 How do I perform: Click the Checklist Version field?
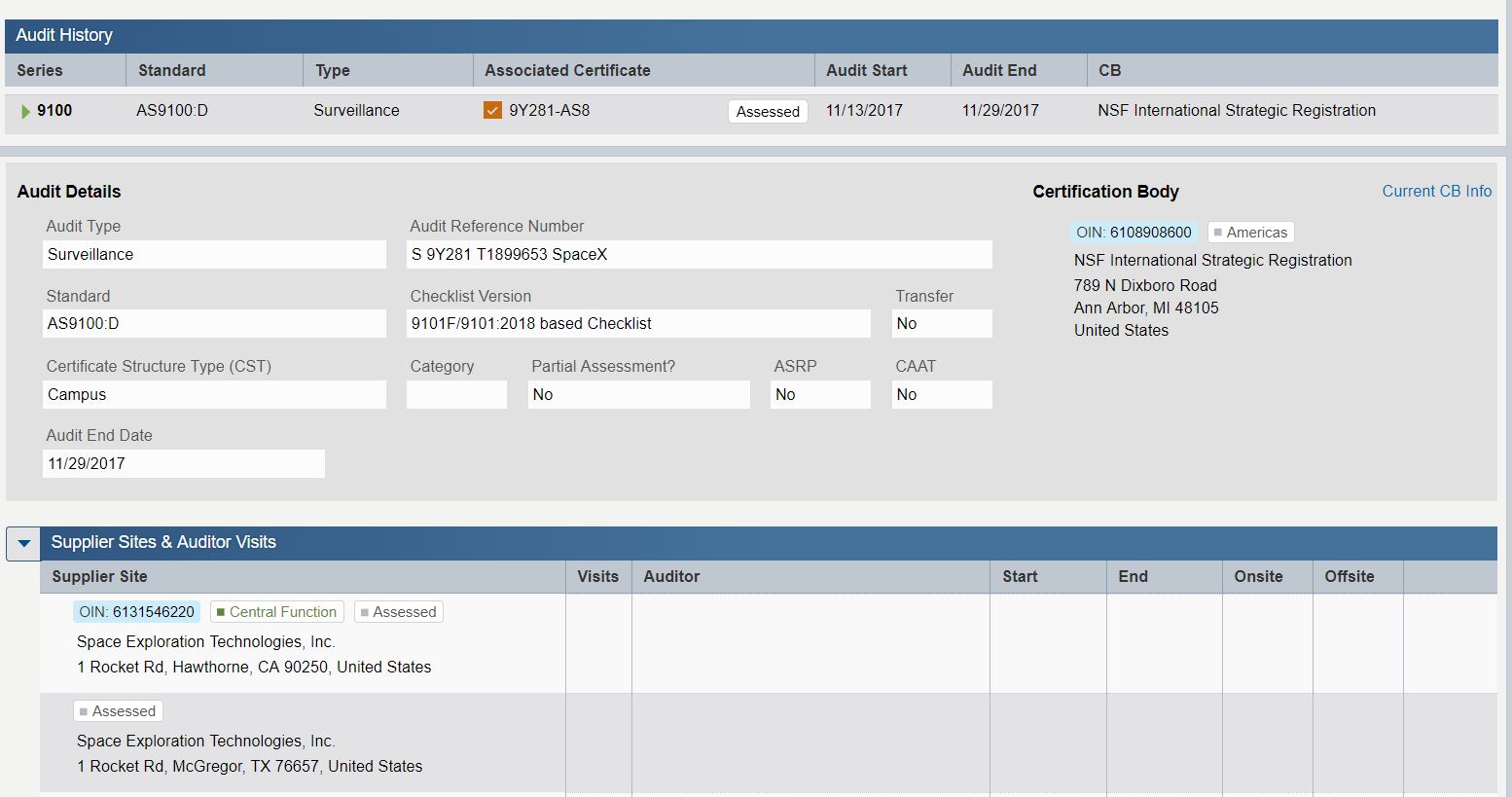click(637, 324)
